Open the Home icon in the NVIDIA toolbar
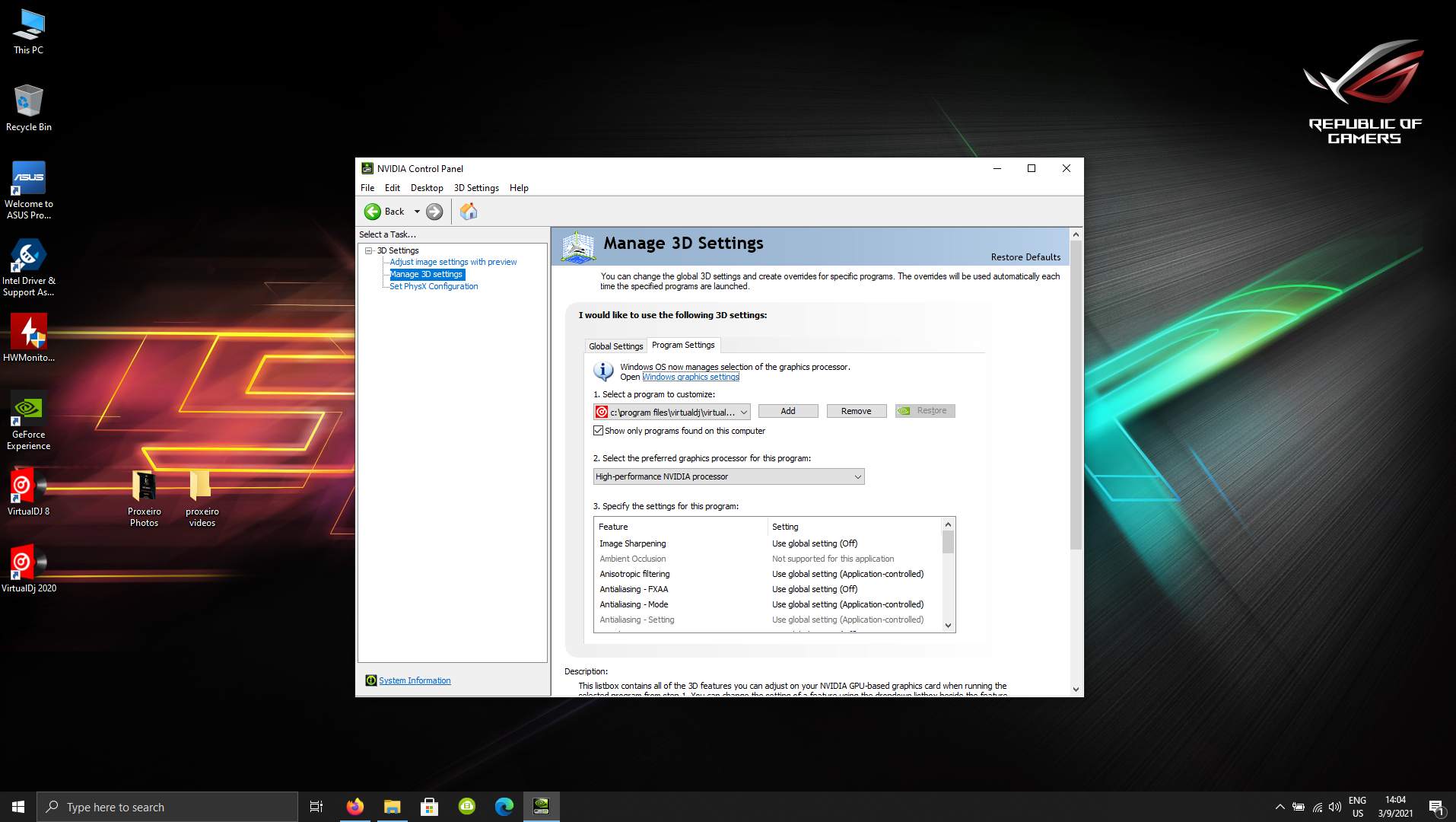Viewport: 1456px width, 822px height. (469, 212)
